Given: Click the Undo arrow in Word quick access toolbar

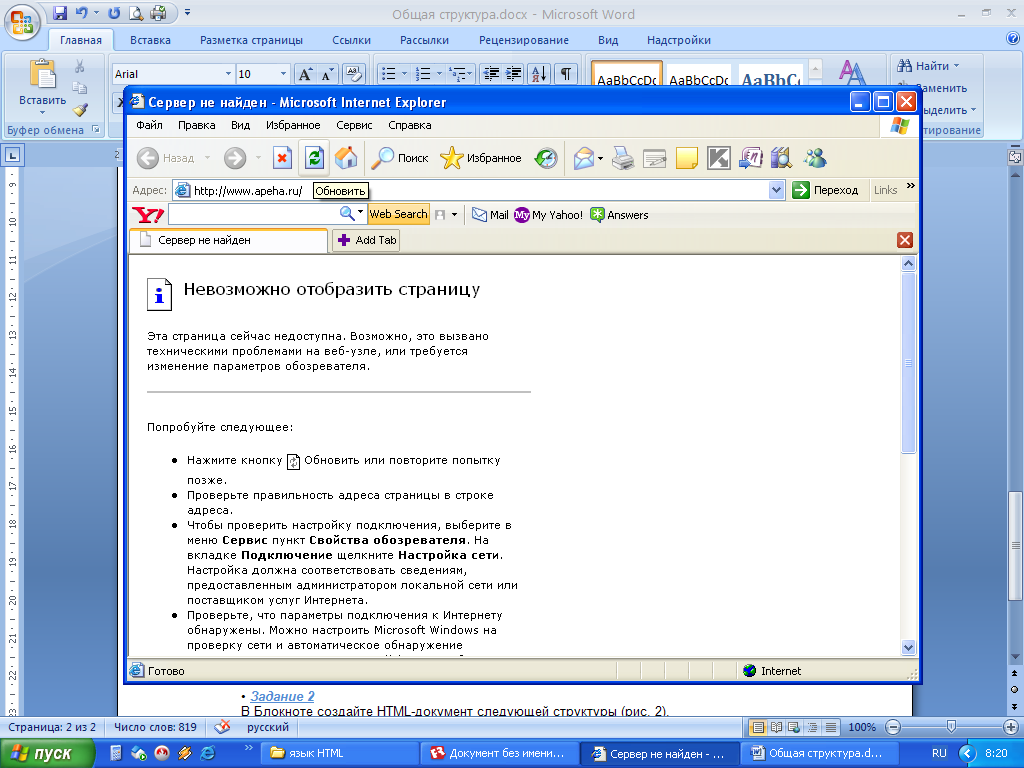Looking at the screenshot, I should (x=82, y=12).
